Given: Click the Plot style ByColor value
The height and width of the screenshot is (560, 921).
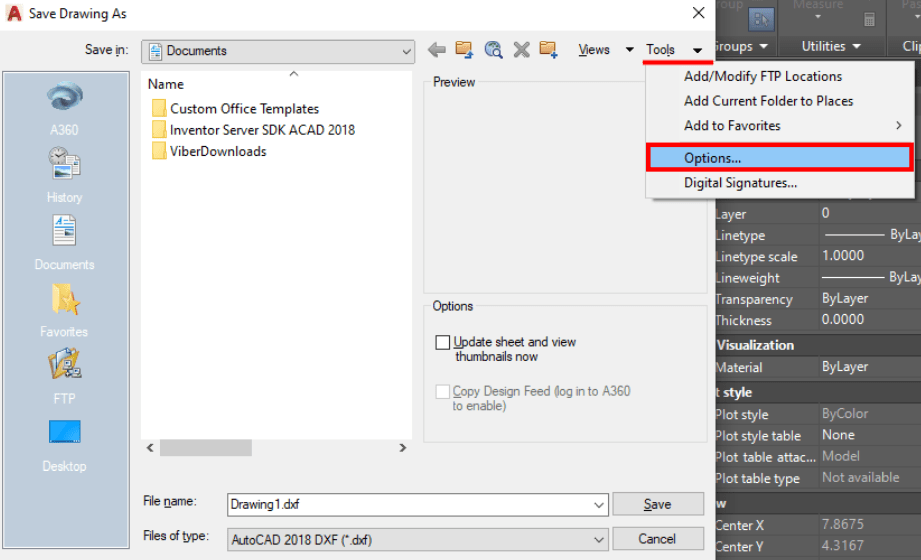Looking at the screenshot, I should 845,414.
